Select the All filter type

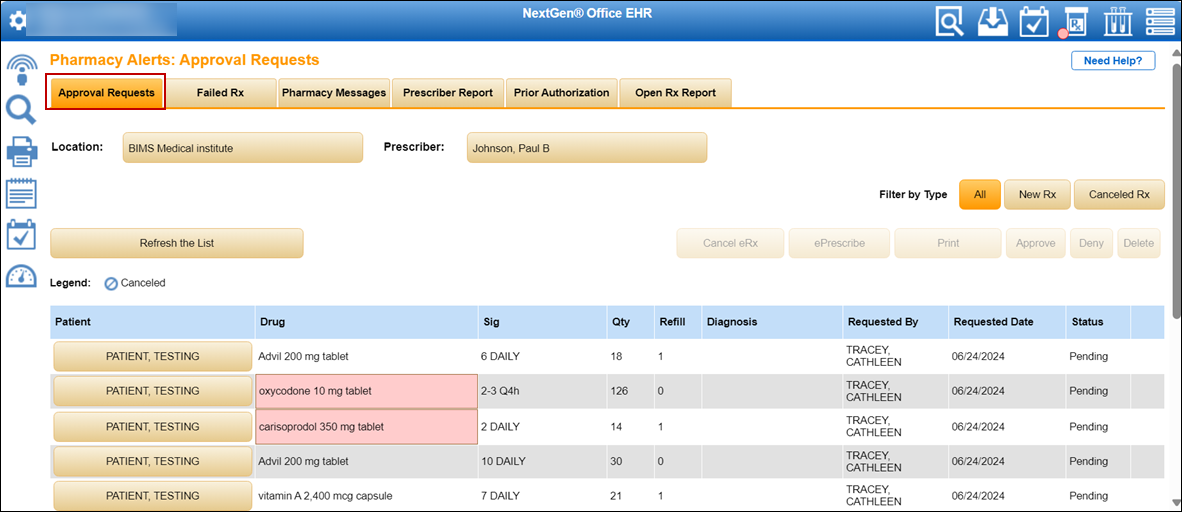pos(979,195)
